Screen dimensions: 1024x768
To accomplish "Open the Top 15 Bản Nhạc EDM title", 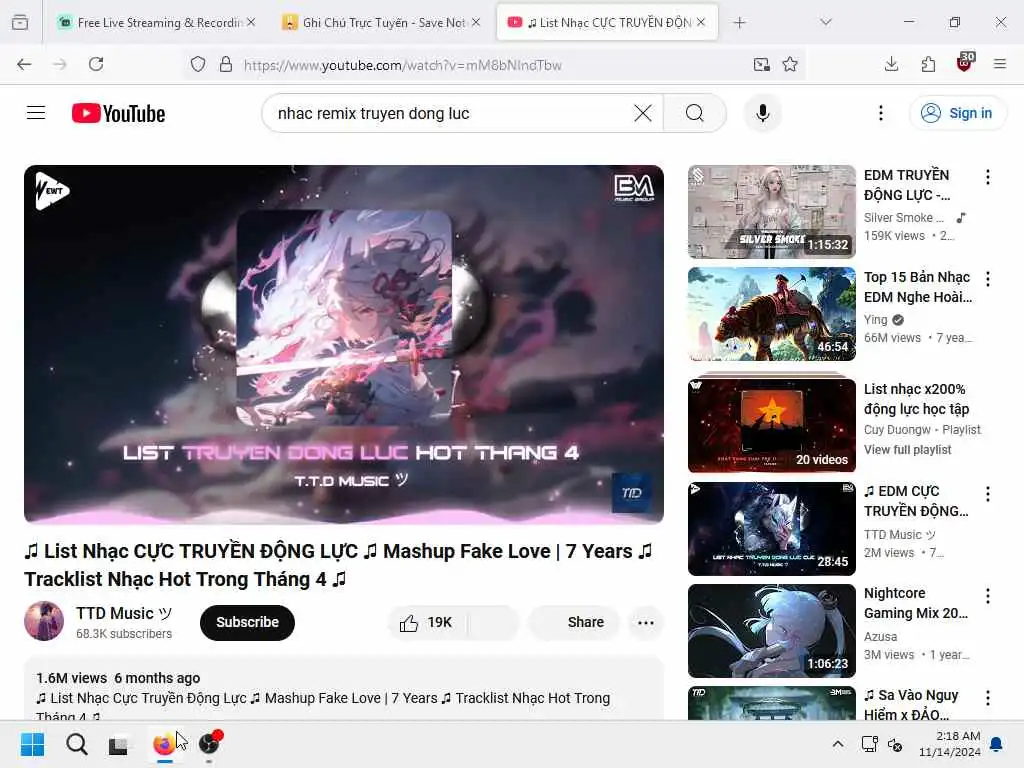I will click(918, 287).
